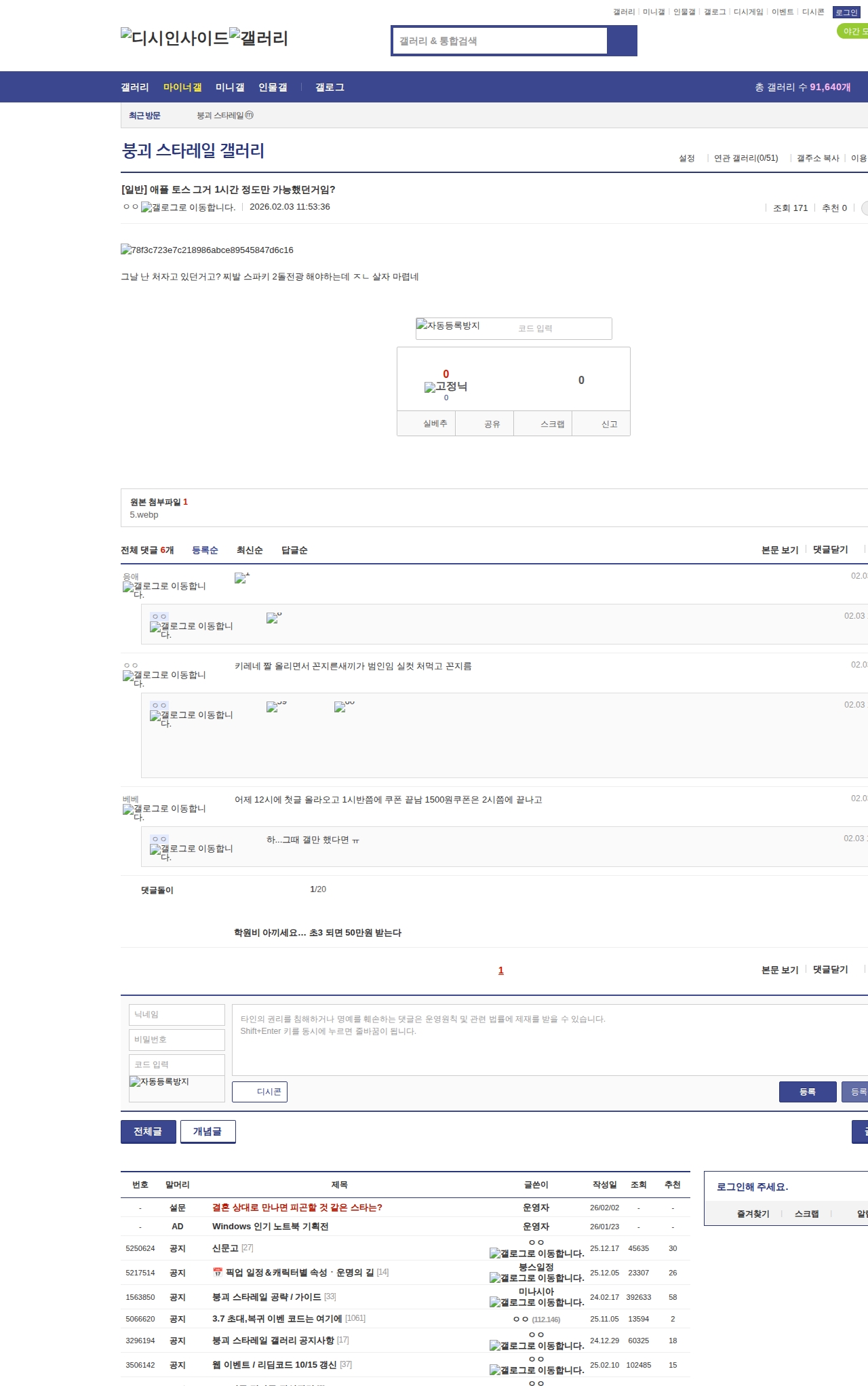Click the 닉네임 input field
Viewport: 868px width, 1386px height.
tap(176, 1014)
